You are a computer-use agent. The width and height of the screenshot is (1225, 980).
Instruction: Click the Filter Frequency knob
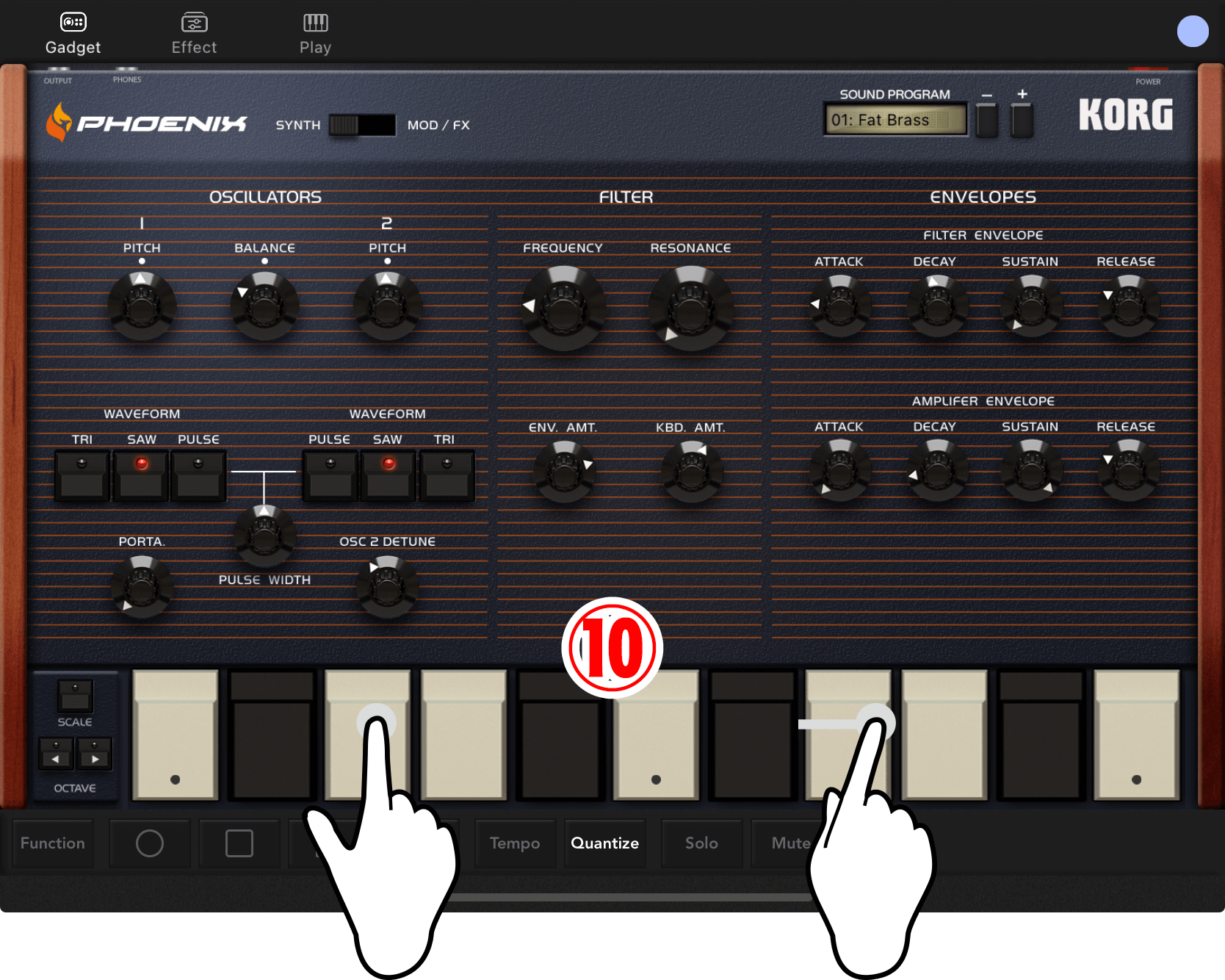tap(563, 309)
